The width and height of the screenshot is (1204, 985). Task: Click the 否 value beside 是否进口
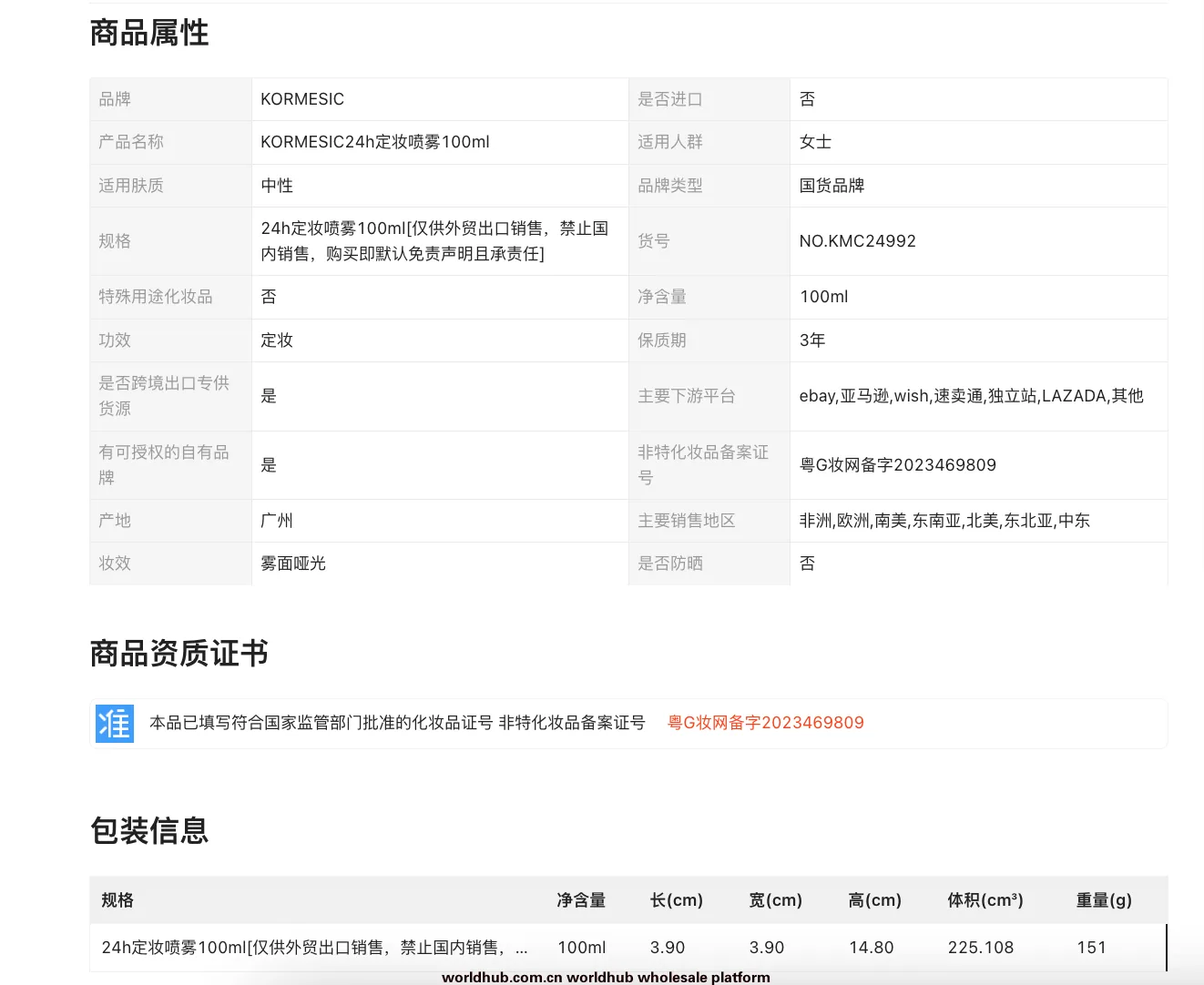point(808,99)
